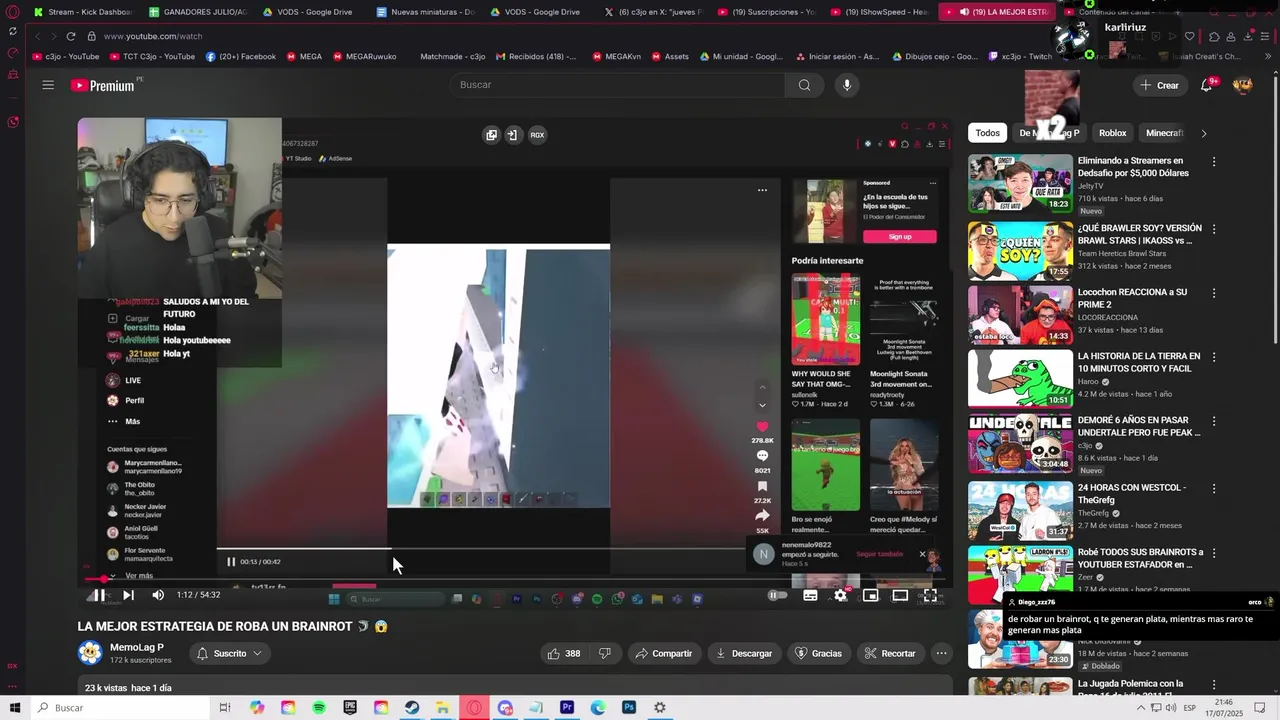1280x720 pixels.
Task: Select the Minecraft filter chip
Action: coord(1164,133)
